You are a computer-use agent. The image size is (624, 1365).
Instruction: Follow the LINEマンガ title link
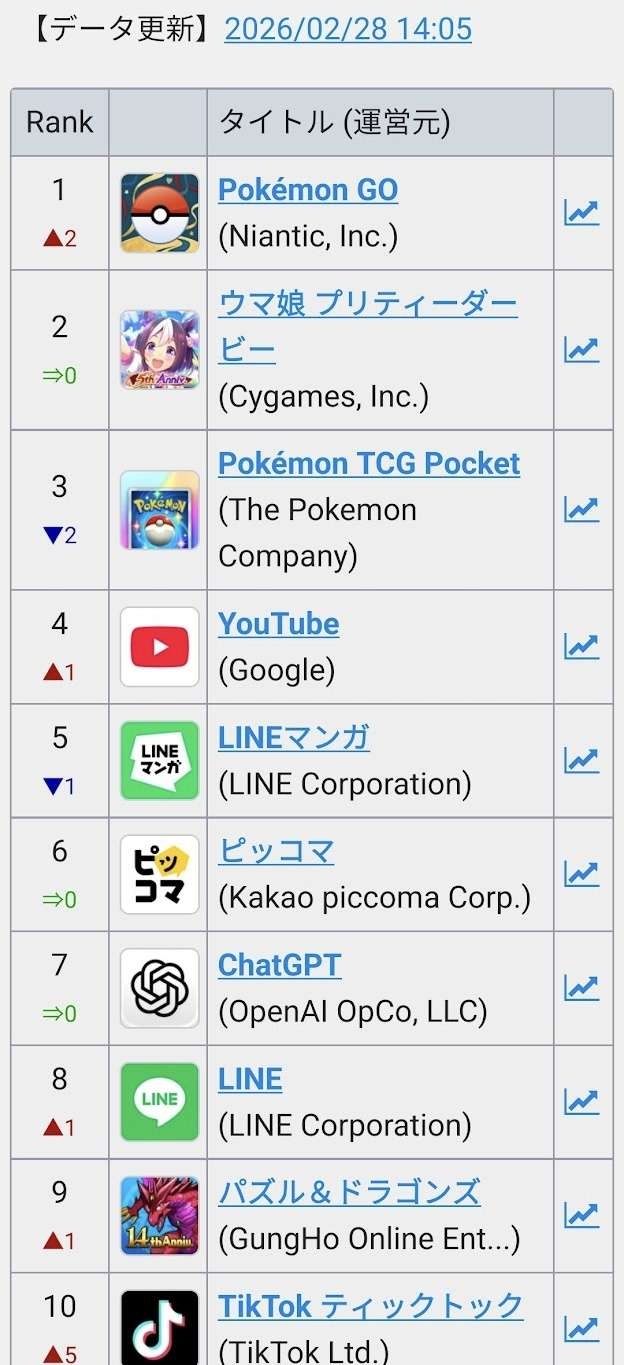pos(294,738)
